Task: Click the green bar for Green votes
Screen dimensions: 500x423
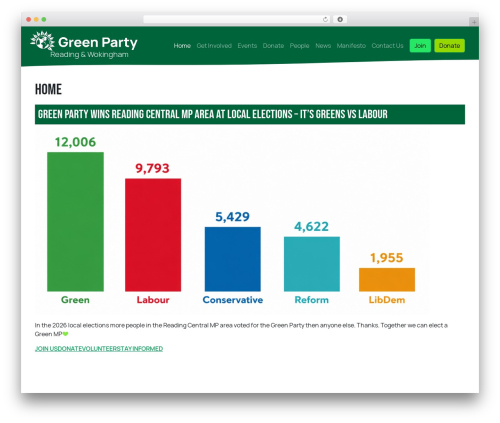Action: pyautogui.click(x=75, y=222)
